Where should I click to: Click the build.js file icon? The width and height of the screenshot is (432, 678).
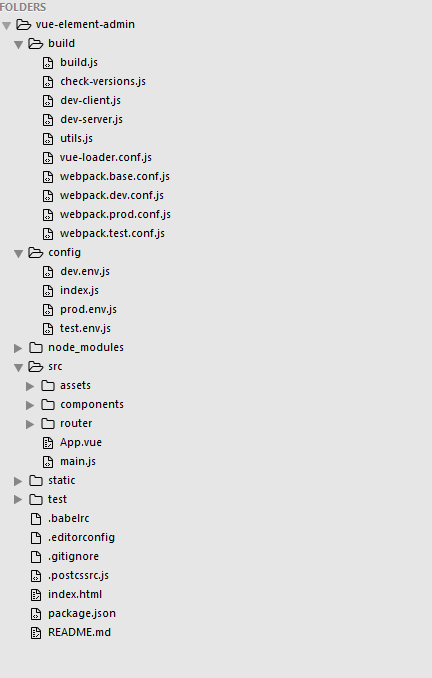48,63
